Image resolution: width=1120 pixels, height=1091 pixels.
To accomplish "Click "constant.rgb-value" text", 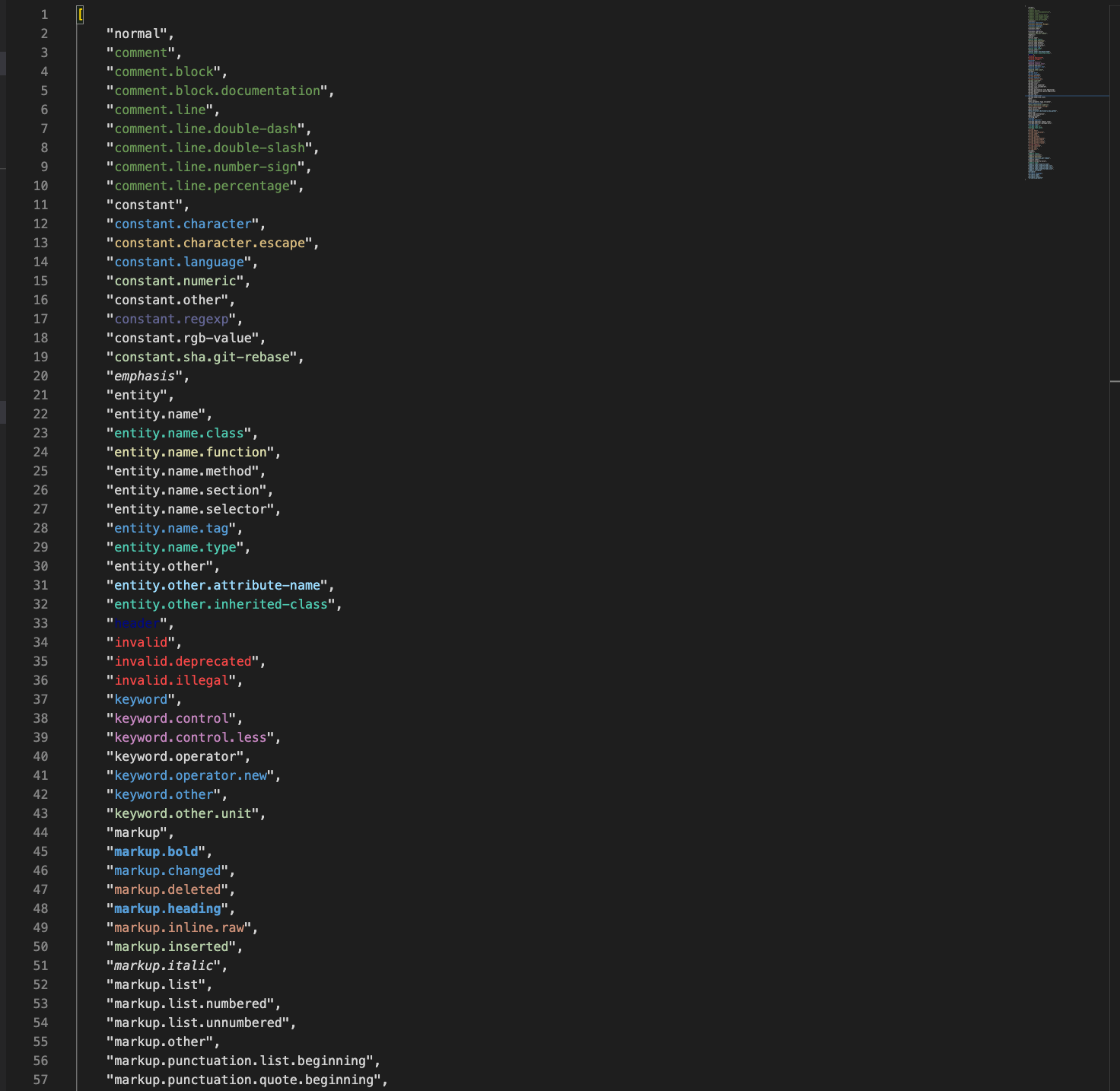I will pos(183,338).
